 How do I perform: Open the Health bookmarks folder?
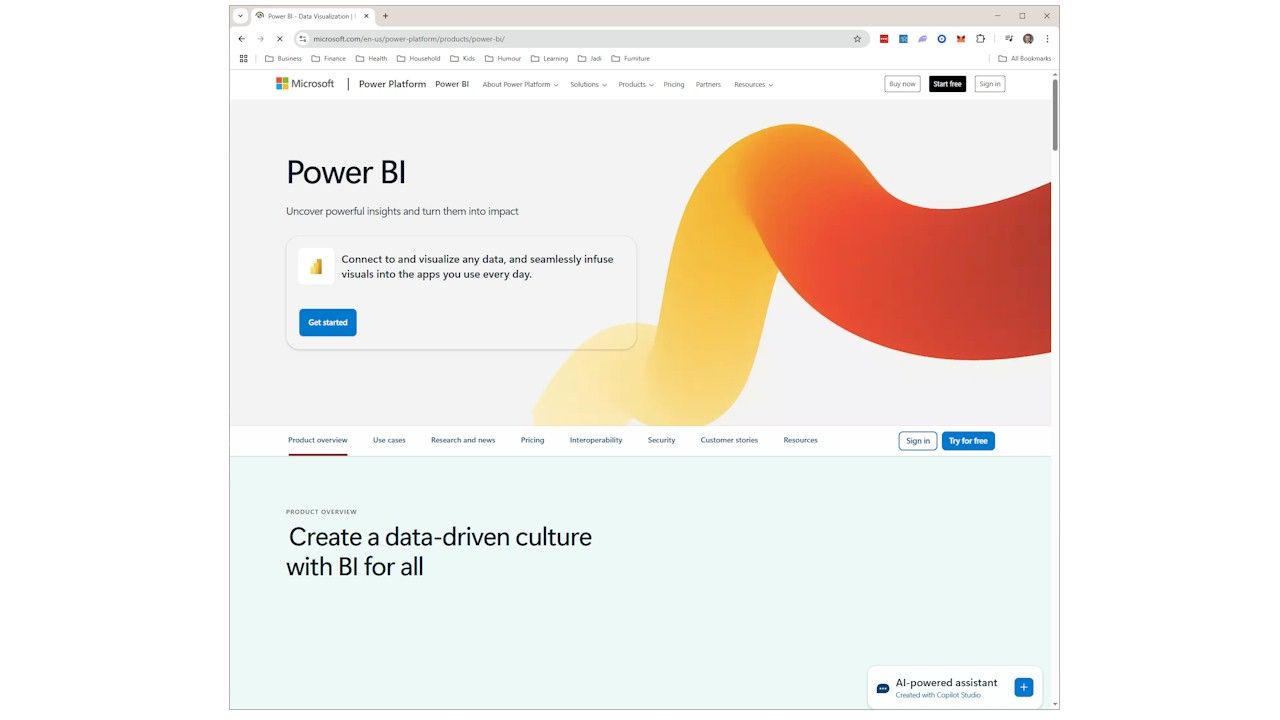tap(372, 59)
